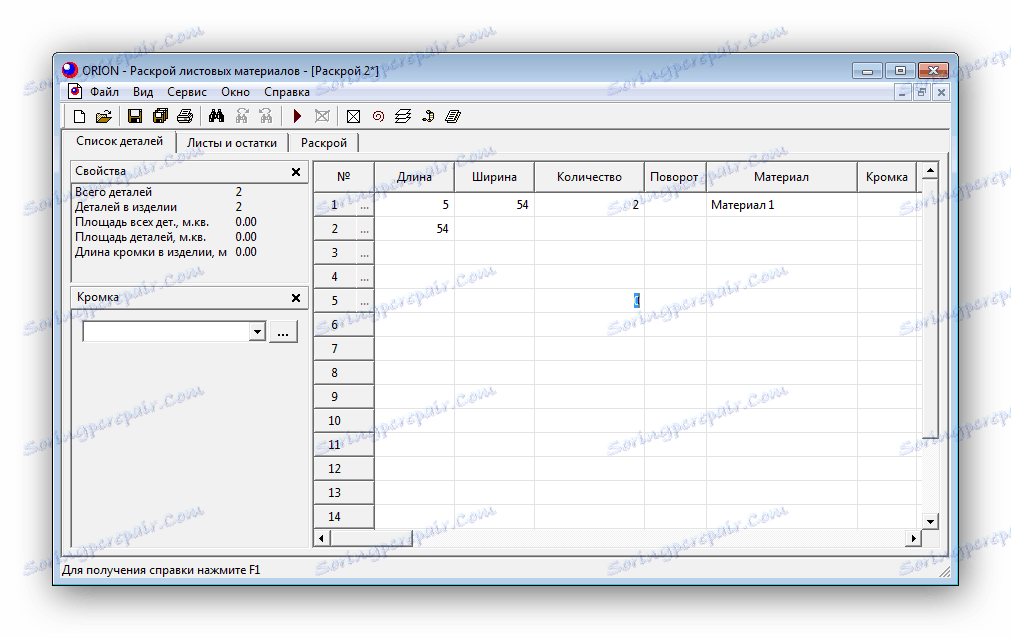Close the Кромка panel
The height and width of the screenshot is (638, 1011).
[296, 297]
